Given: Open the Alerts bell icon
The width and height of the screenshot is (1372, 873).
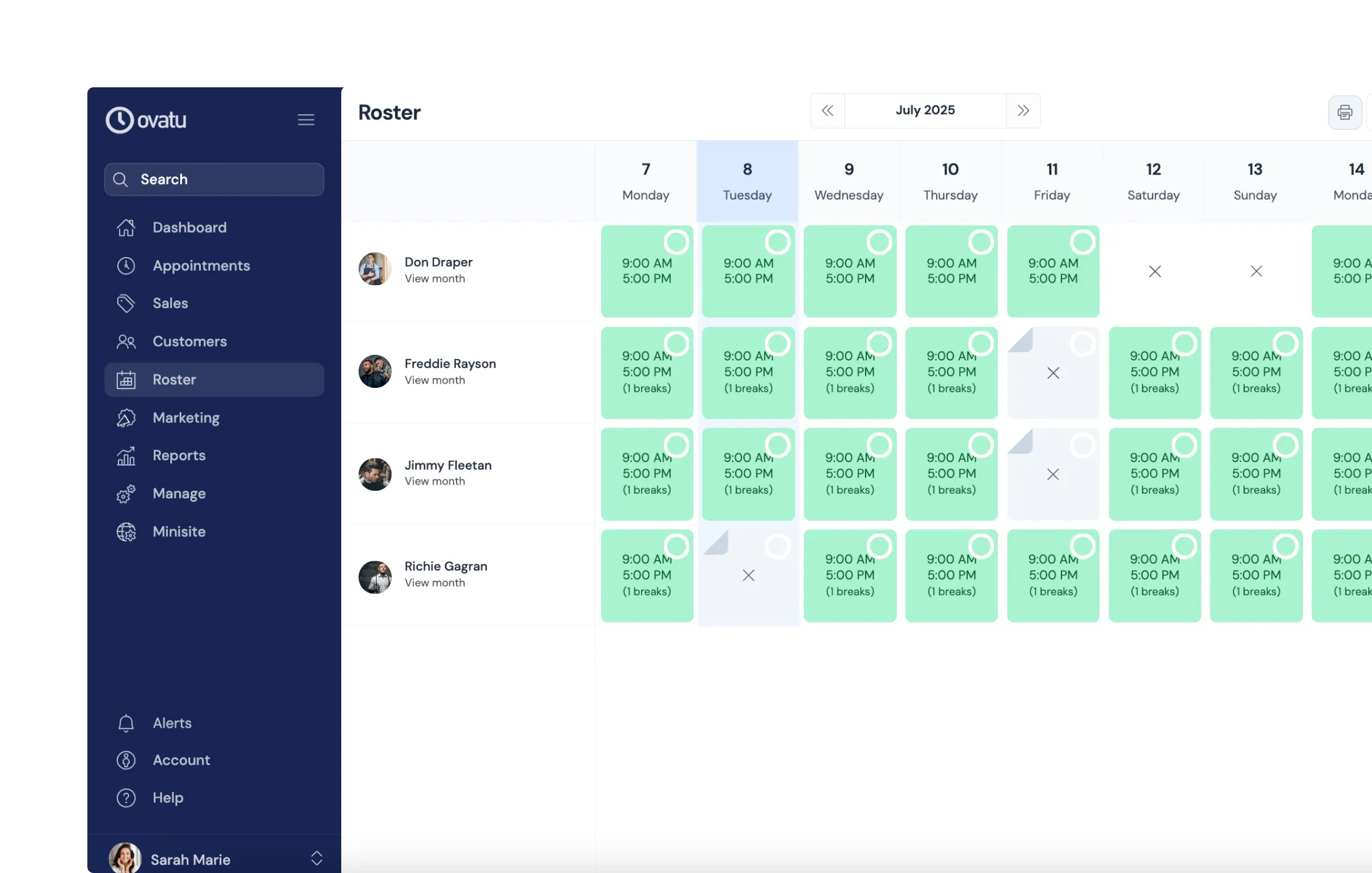Looking at the screenshot, I should point(127,723).
